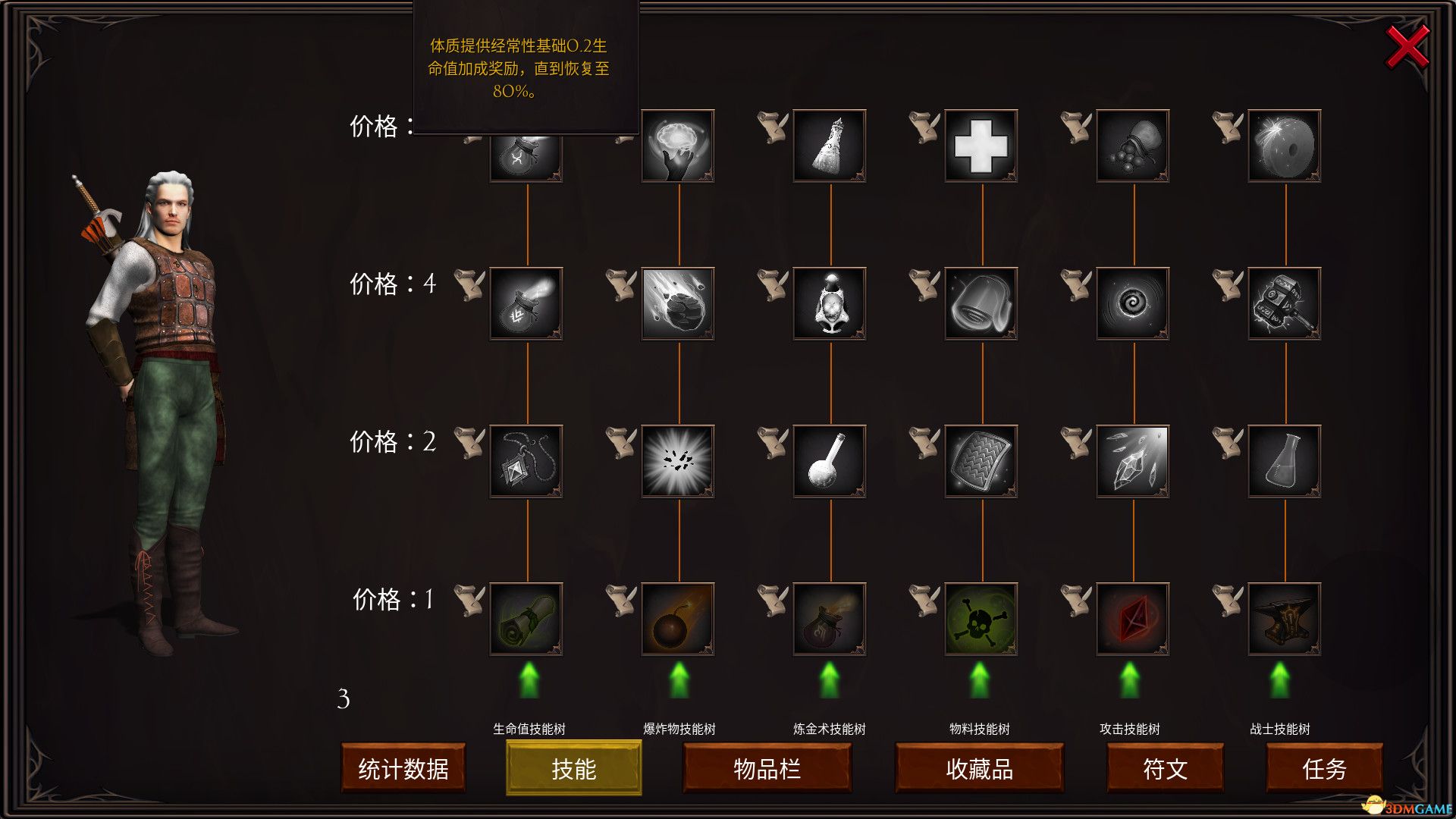The width and height of the screenshot is (1456, 819).
Task: Switch to the 物品栏 tab
Action: [767, 768]
